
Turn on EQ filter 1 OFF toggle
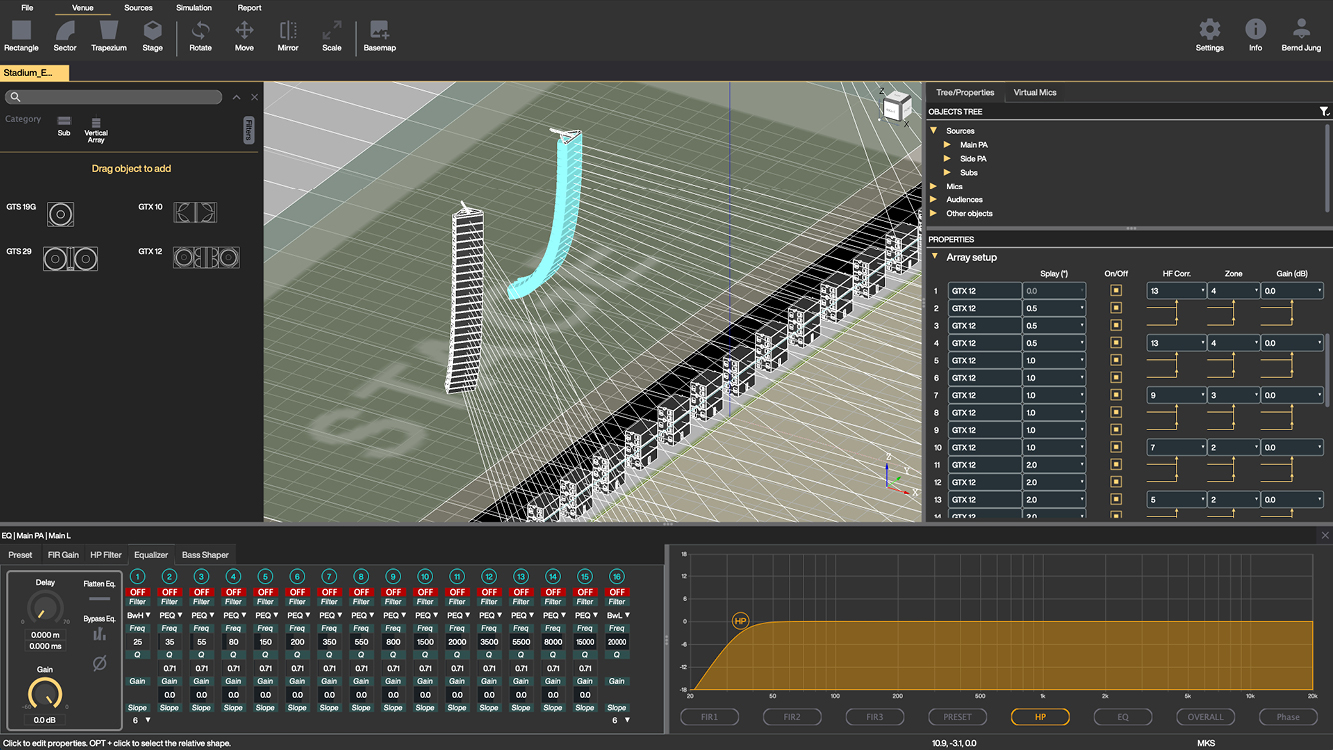tap(137, 592)
